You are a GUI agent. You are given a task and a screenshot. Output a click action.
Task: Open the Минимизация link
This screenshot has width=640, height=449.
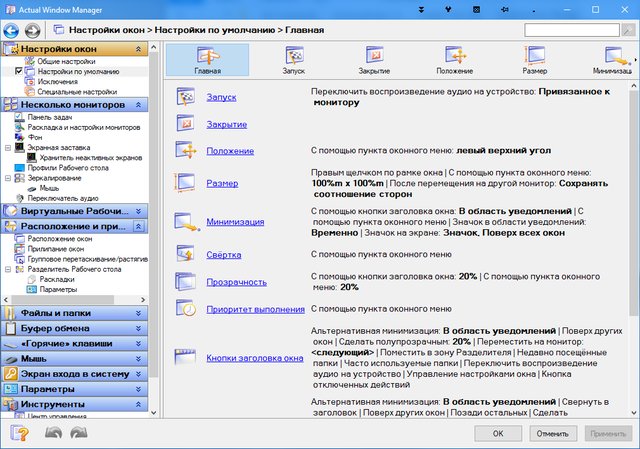pyautogui.click(x=235, y=222)
